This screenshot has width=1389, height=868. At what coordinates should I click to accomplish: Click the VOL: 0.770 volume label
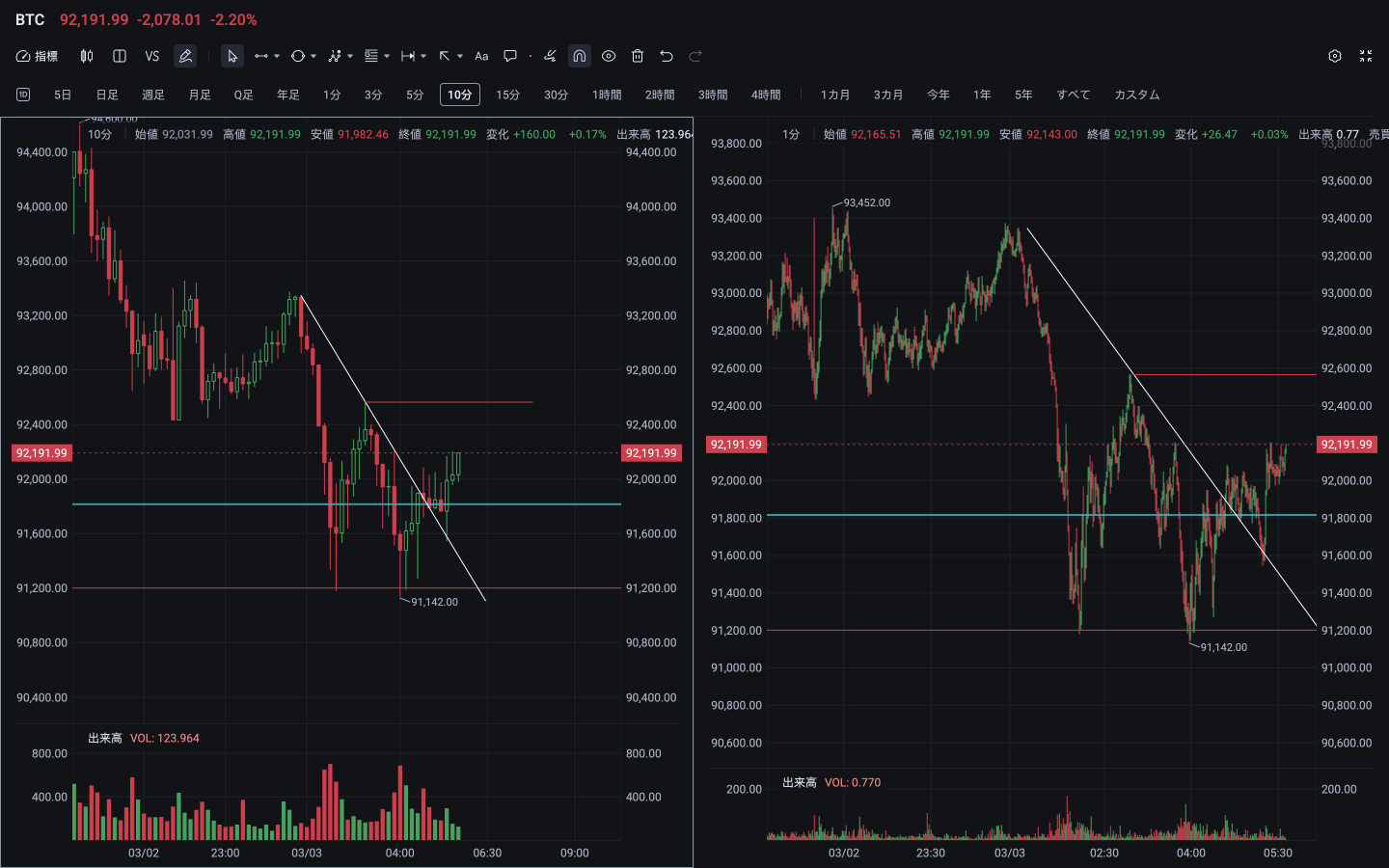click(x=853, y=782)
